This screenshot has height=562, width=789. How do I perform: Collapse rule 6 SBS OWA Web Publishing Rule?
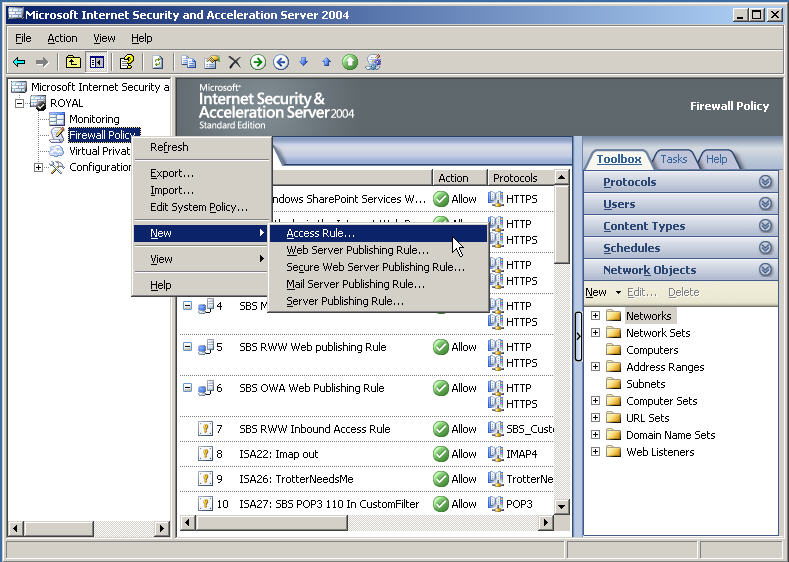(187, 388)
